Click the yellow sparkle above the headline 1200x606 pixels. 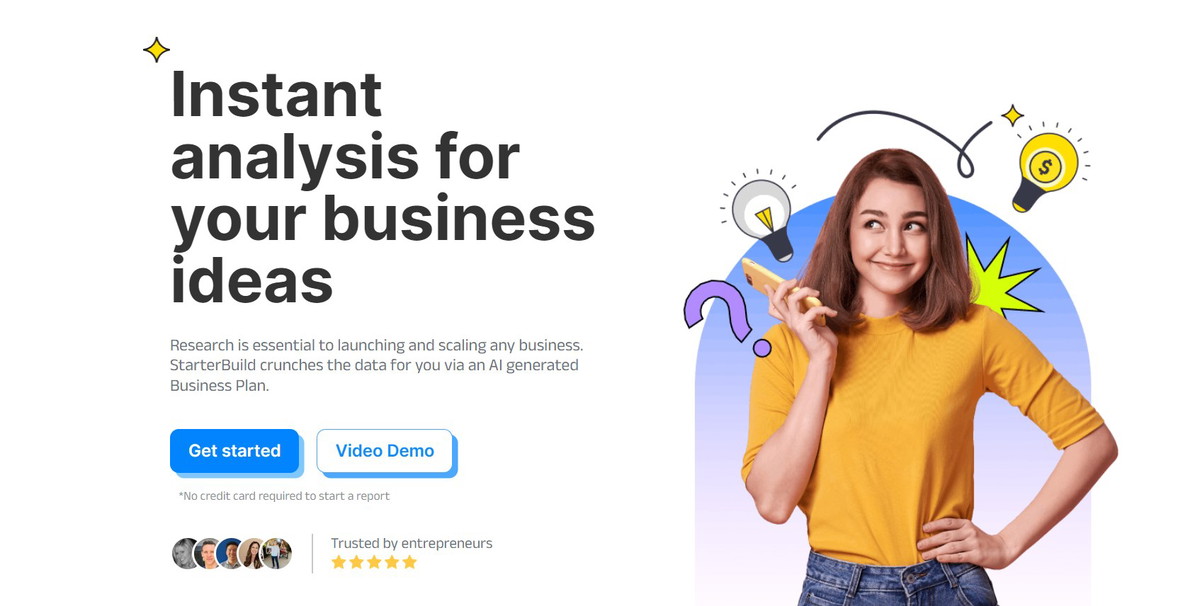click(x=156, y=49)
